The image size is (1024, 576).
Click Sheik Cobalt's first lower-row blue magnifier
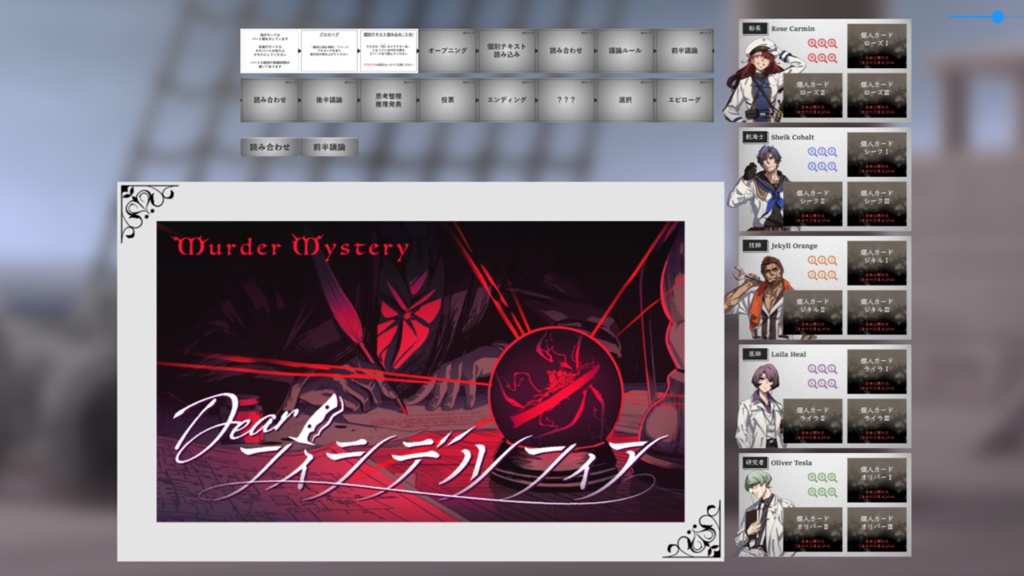click(812, 167)
